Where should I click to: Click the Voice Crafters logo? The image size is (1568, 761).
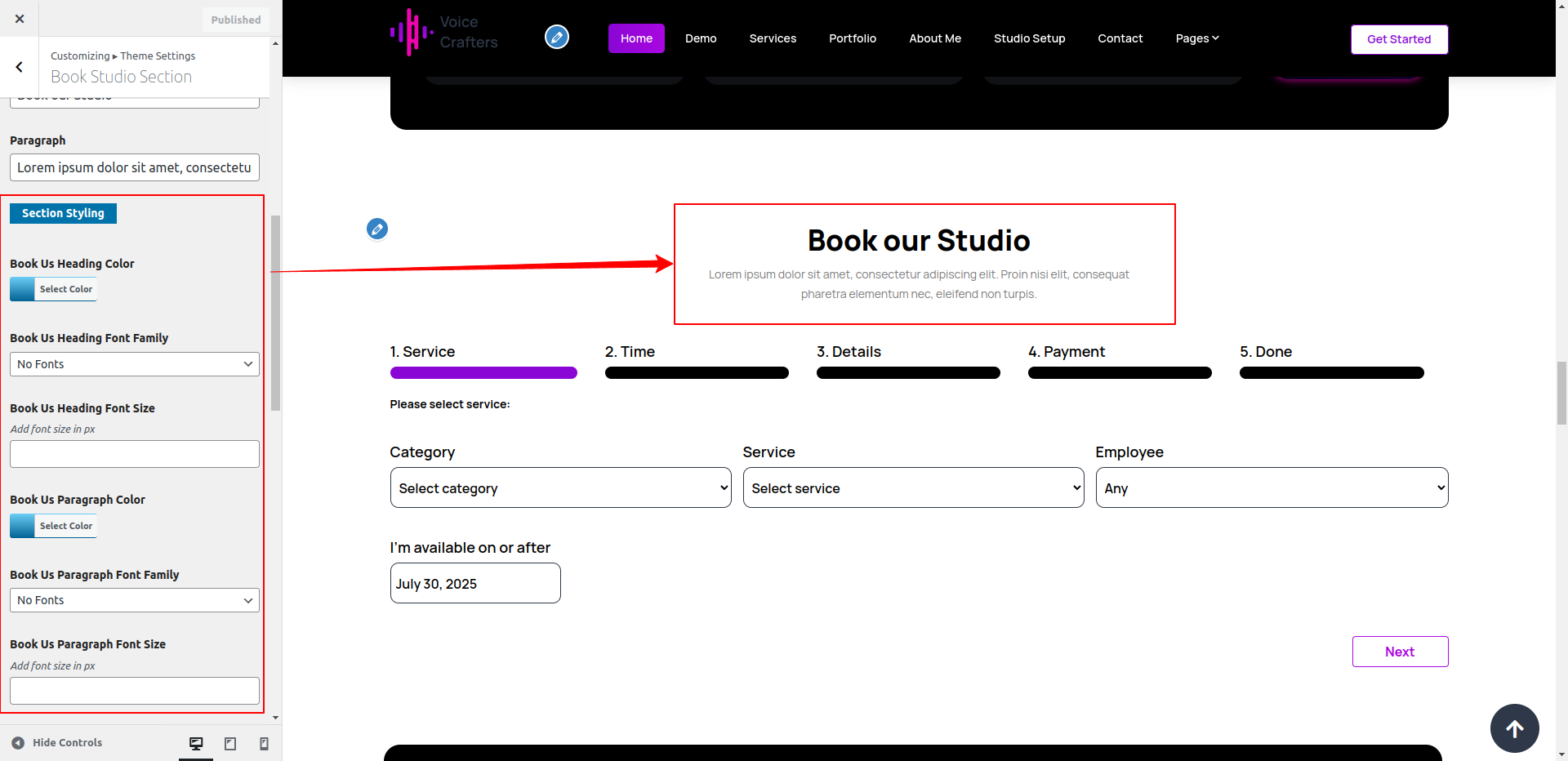tap(444, 33)
